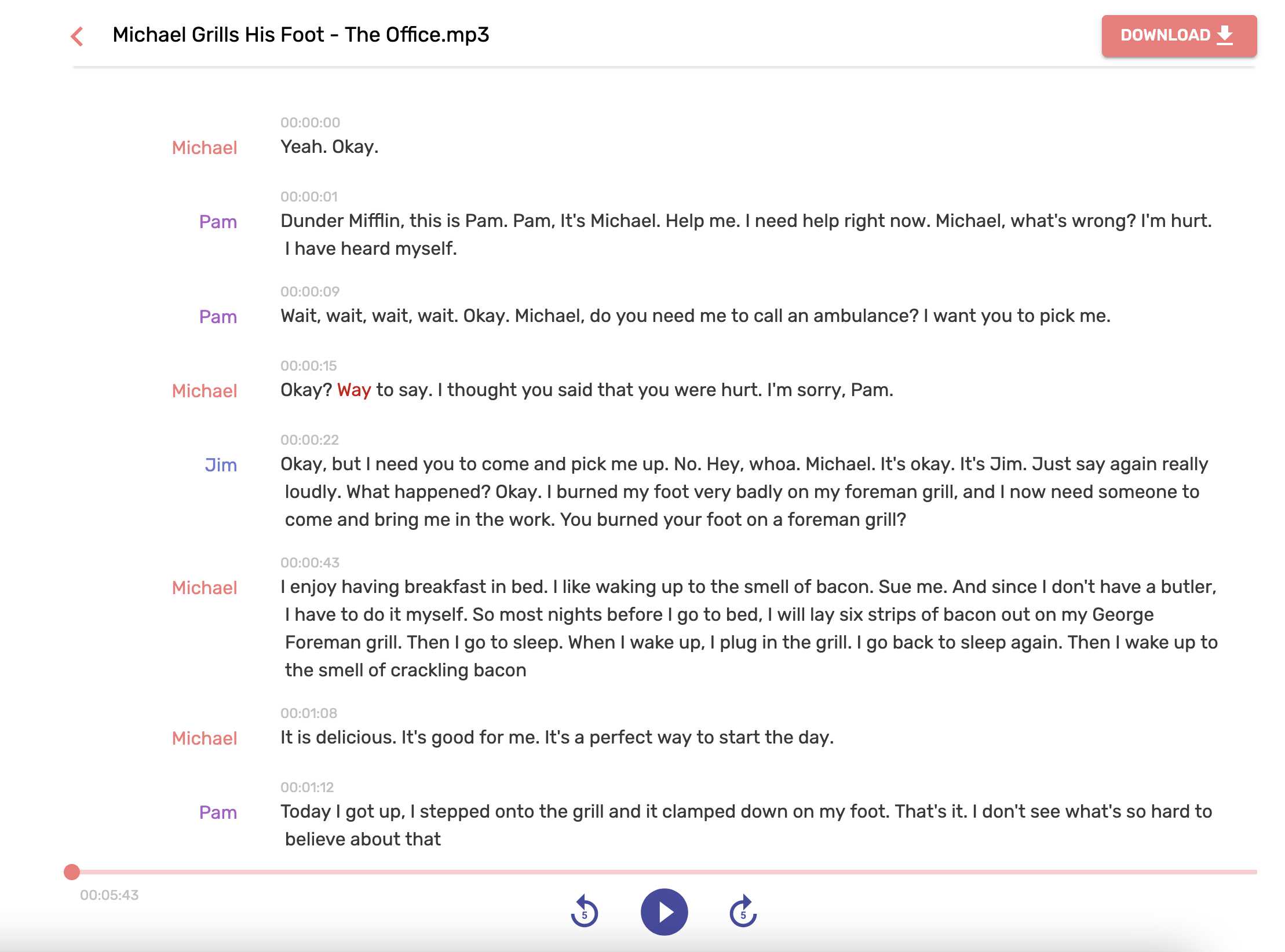The image size is (1285, 952).
Task: Click the download arrow icon on the button
Action: [1225, 35]
